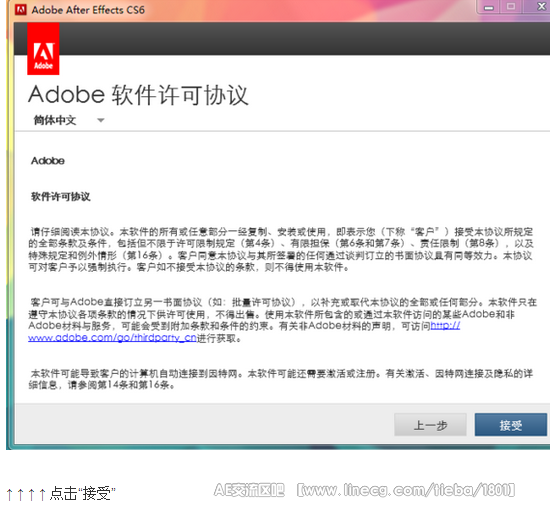This screenshot has height=507, width=550.
Task: Click the 软件许可协议 bold heading
Action: pyautogui.click(x=61, y=196)
